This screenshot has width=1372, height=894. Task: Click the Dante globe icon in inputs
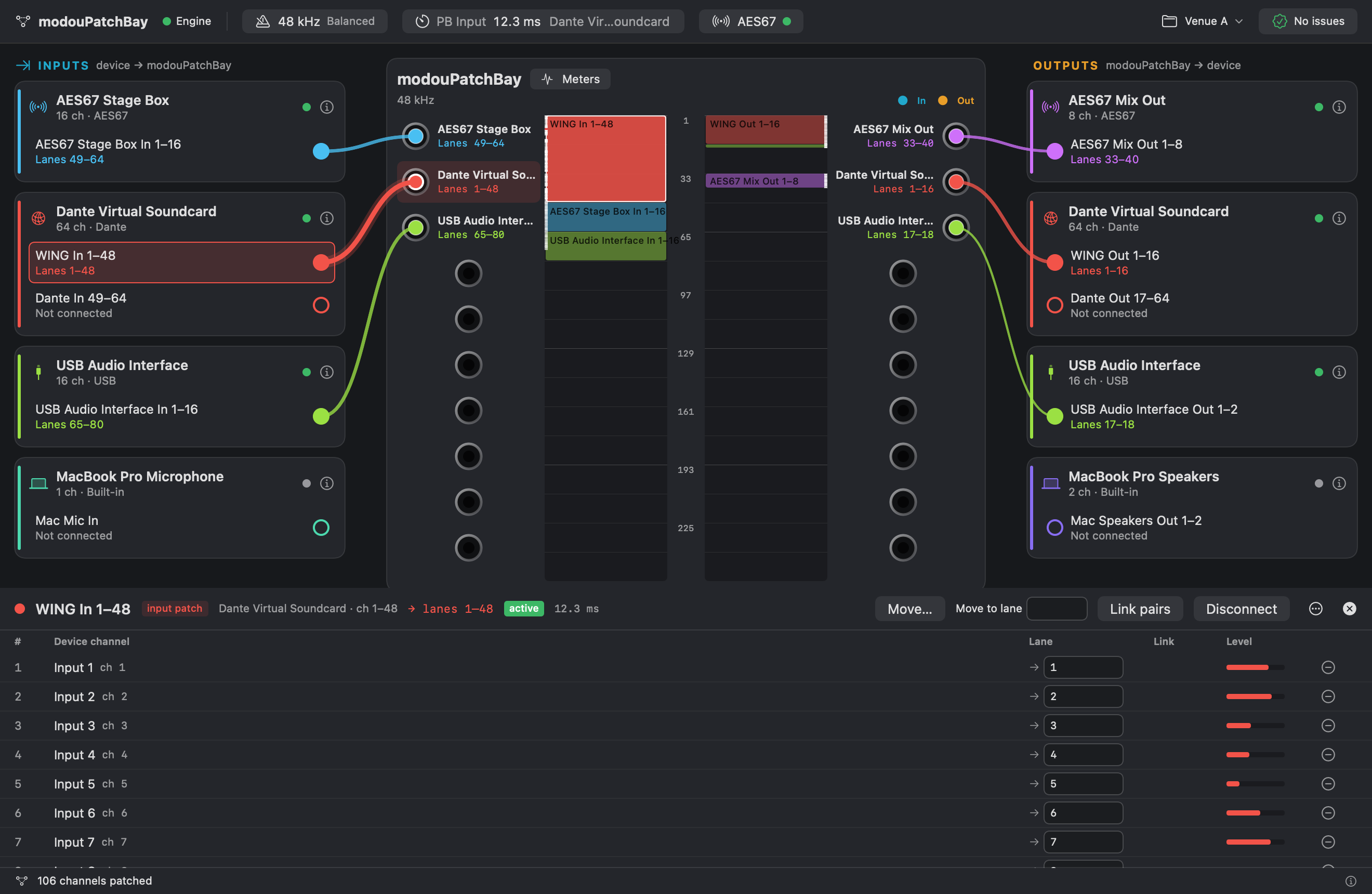38,218
